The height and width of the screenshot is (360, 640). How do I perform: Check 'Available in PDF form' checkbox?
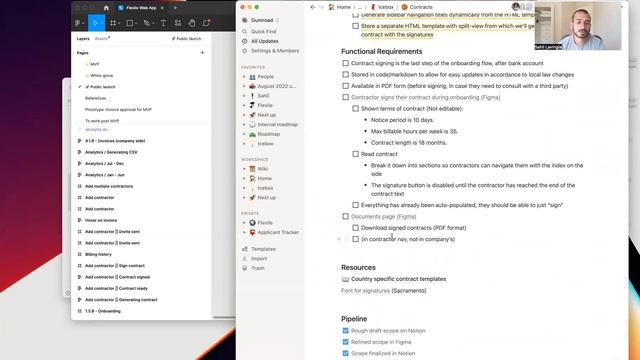346,86
